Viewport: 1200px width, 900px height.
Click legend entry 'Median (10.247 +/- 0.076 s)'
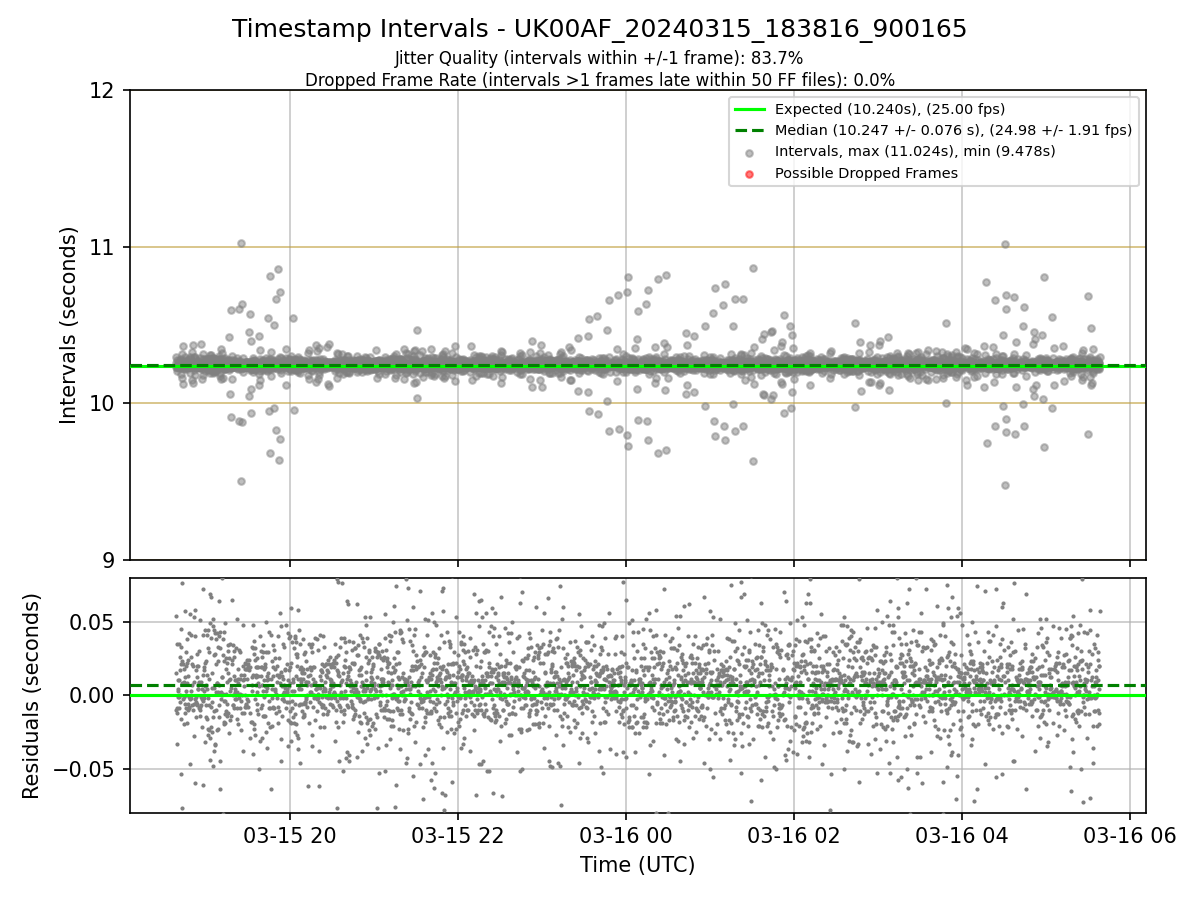point(953,130)
